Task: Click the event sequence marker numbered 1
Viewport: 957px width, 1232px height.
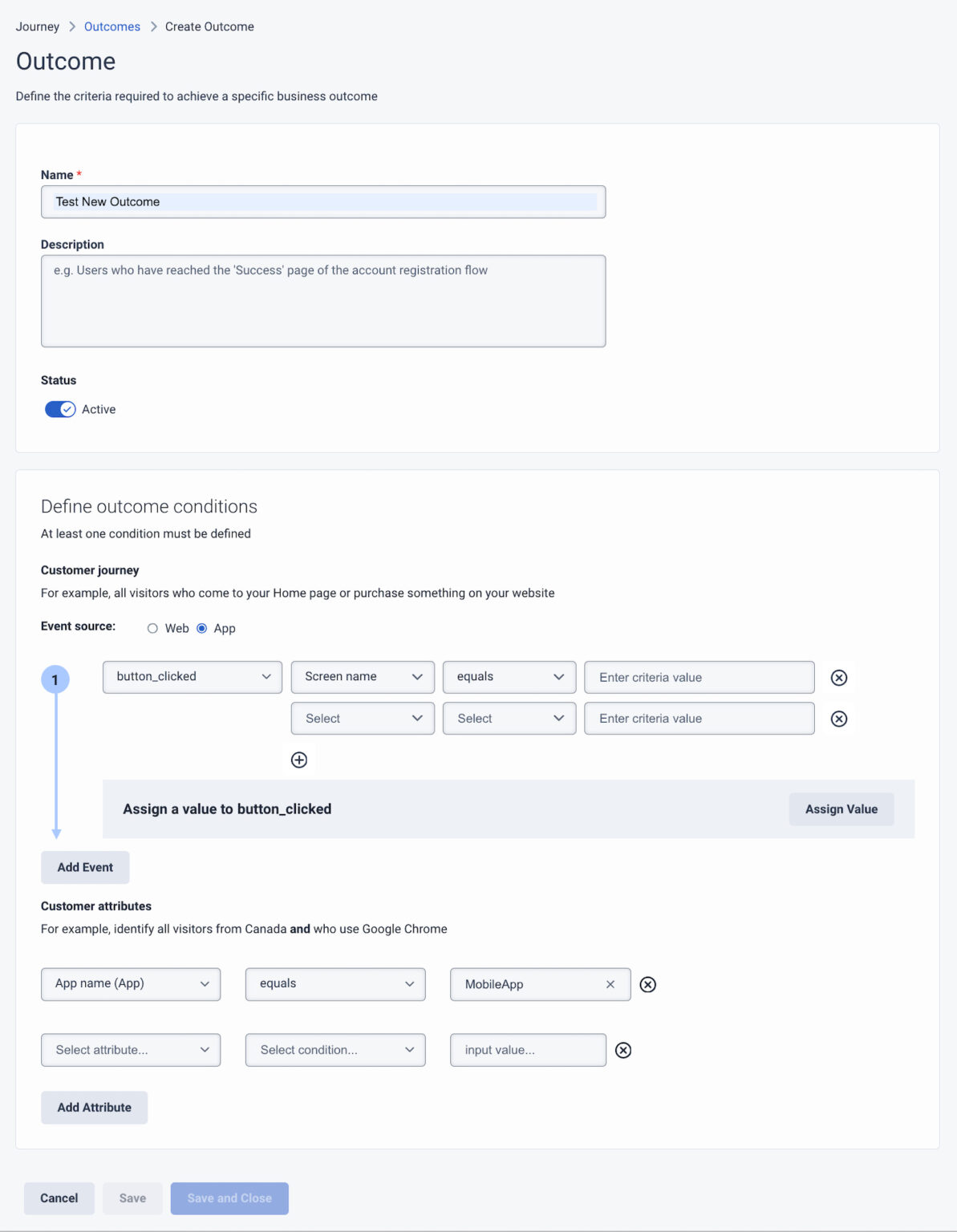Action: (56, 679)
